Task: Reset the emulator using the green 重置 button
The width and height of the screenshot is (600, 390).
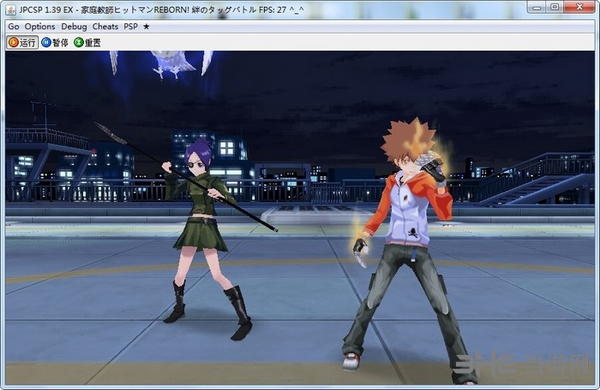Action: (88, 42)
